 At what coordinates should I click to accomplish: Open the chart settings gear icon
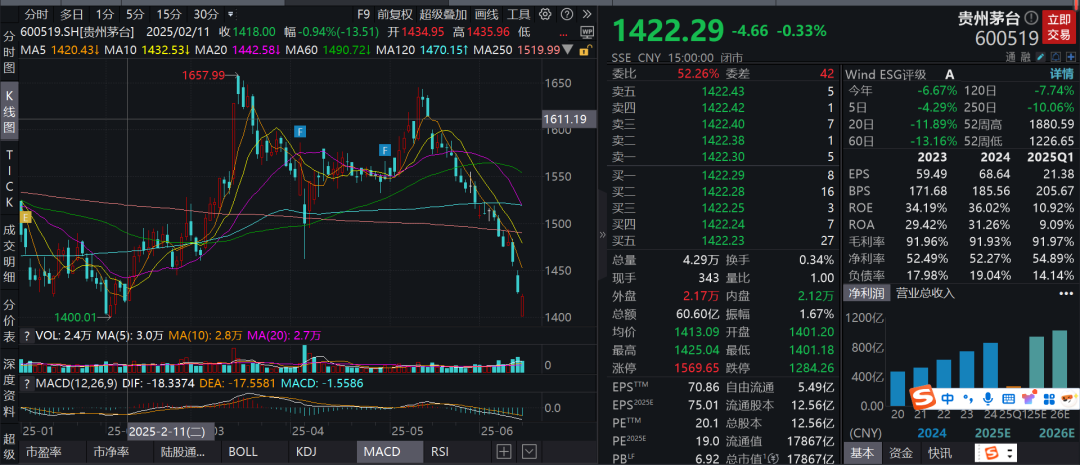(545, 14)
